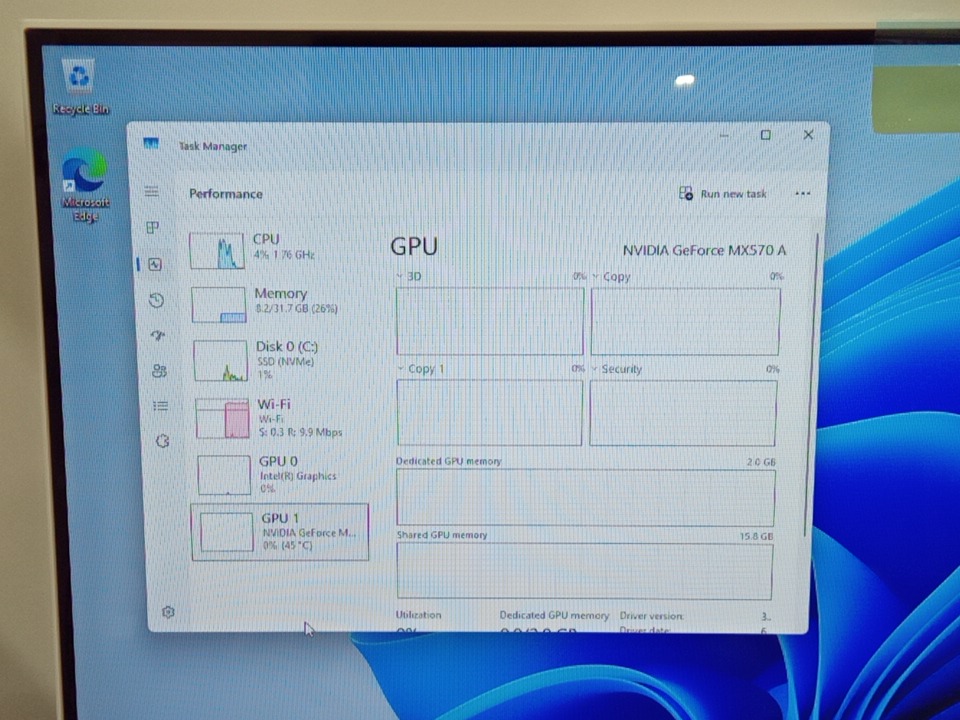
Task: Select the Microsoft Edge desktop shortcut
Action: click(x=86, y=186)
